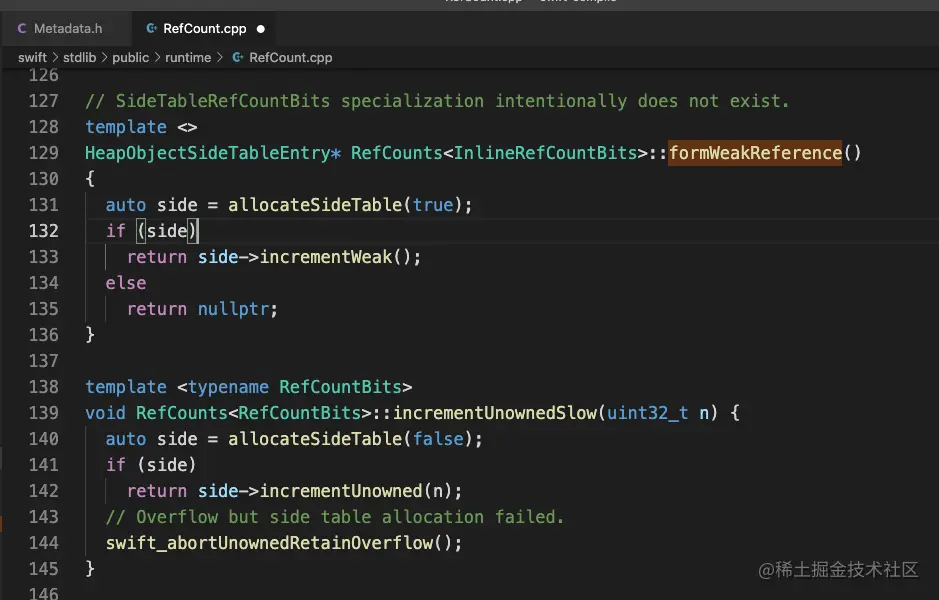Click incrementUnownedSlow on line 139
This screenshot has width=939, height=600.
tap(495, 413)
